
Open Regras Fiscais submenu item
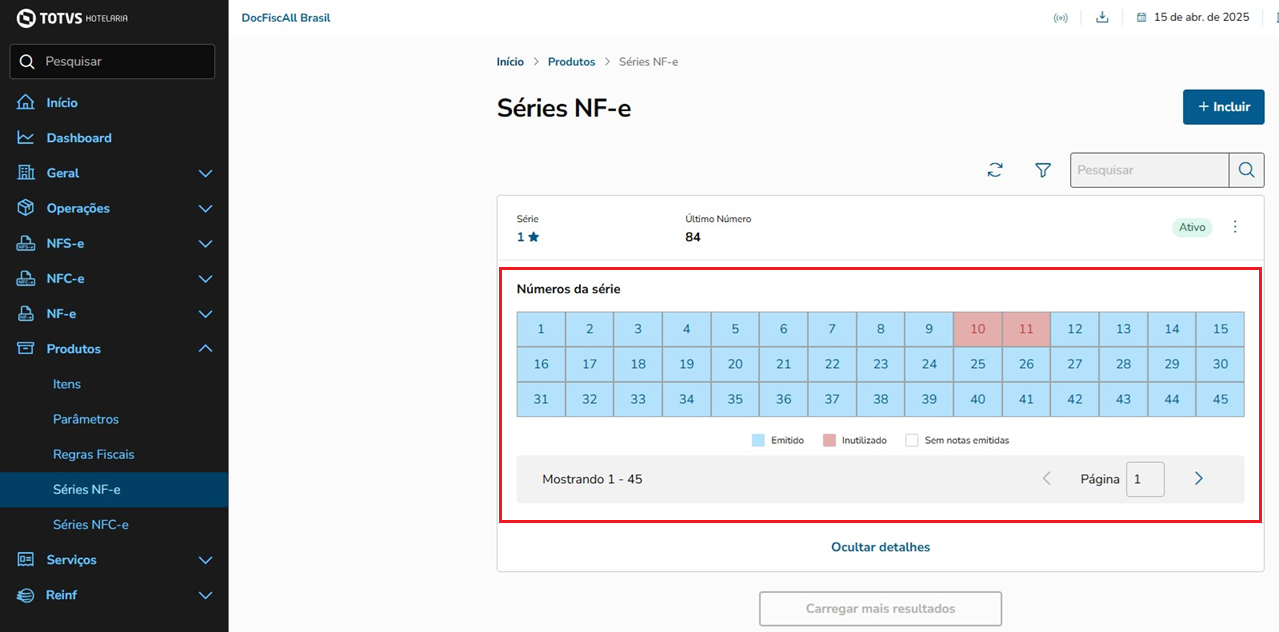(x=93, y=454)
